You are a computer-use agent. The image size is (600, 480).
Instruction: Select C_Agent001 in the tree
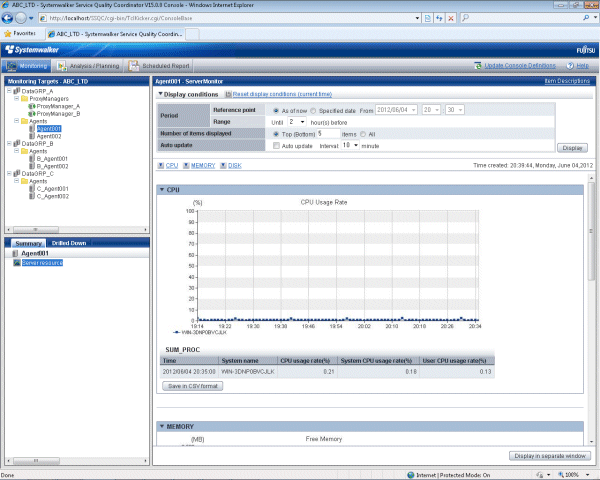[53, 189]
